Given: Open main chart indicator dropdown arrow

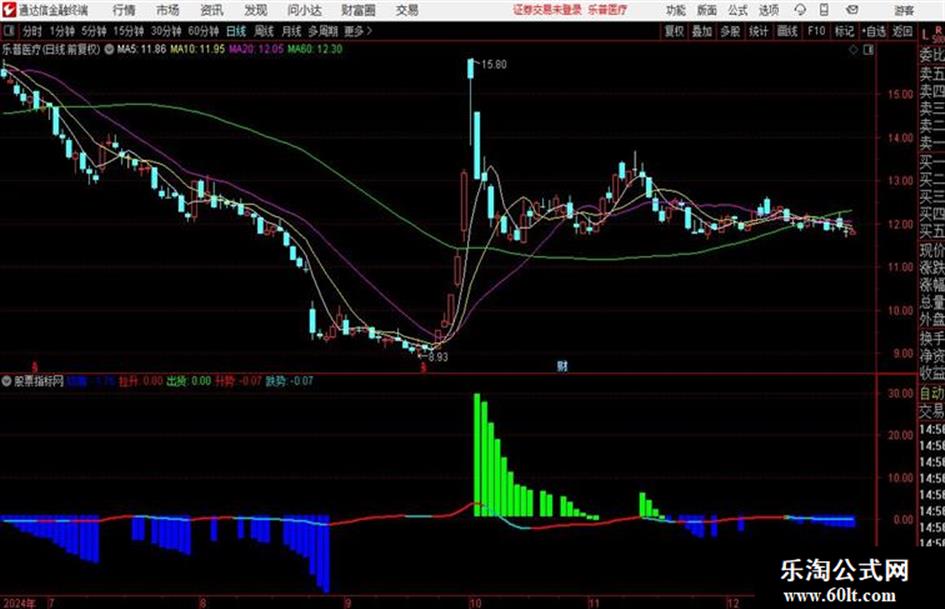Looking at the screenshot, I should pyautogui.click(x=108, y=49).
